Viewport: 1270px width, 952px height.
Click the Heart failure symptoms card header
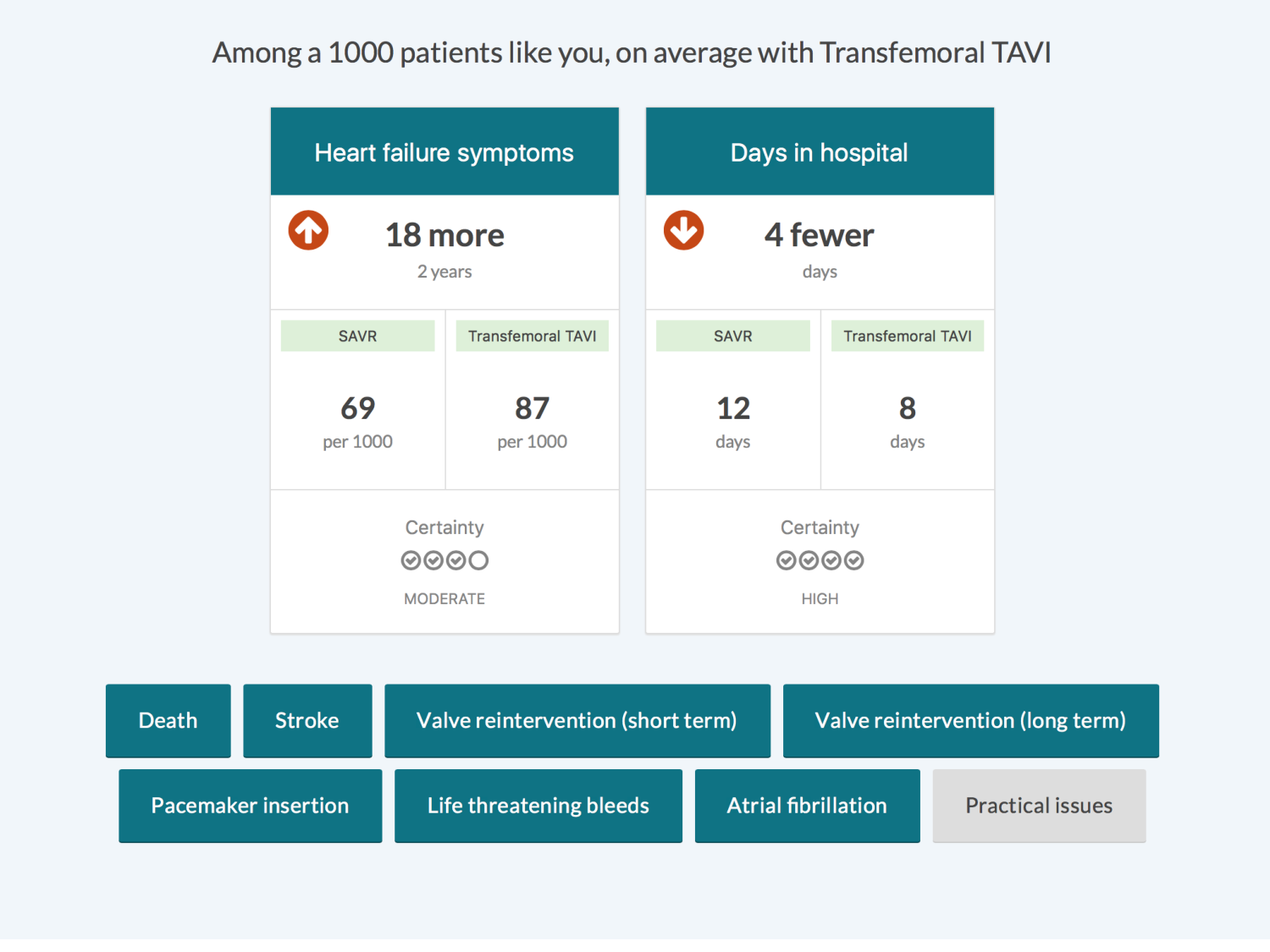coord(444,152)
